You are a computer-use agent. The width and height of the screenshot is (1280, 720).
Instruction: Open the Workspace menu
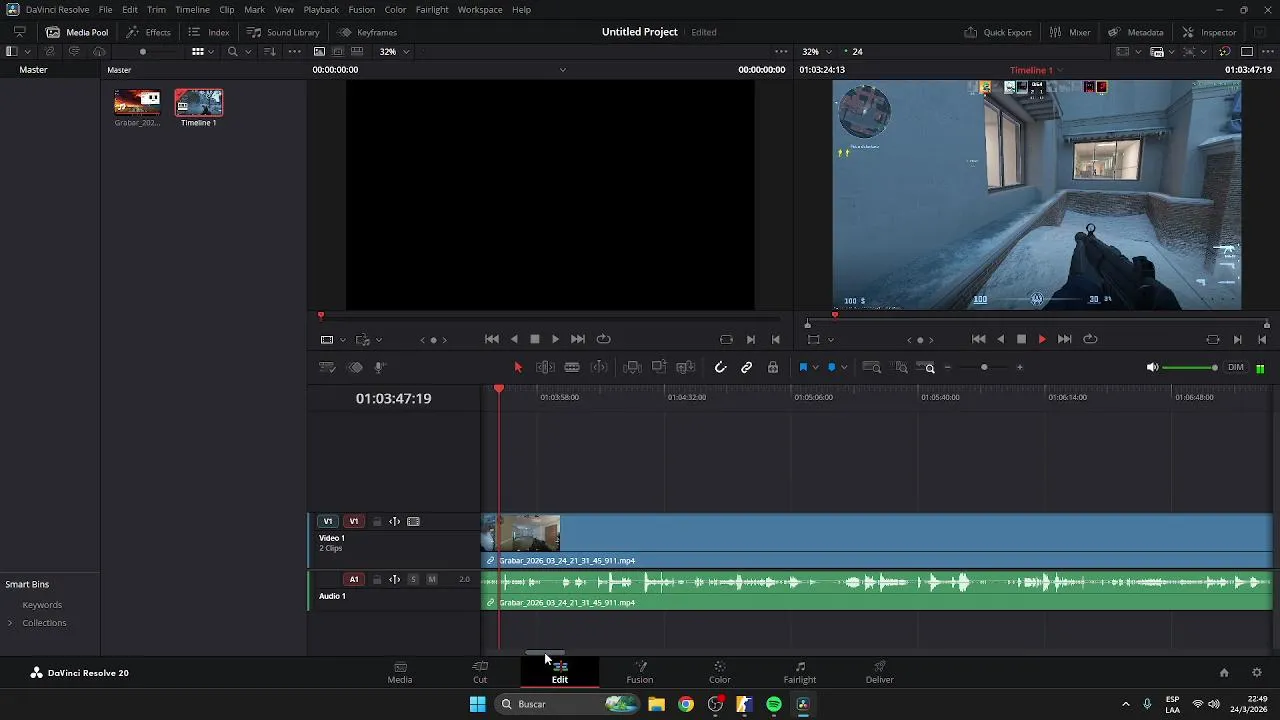[x=480, y=9]
